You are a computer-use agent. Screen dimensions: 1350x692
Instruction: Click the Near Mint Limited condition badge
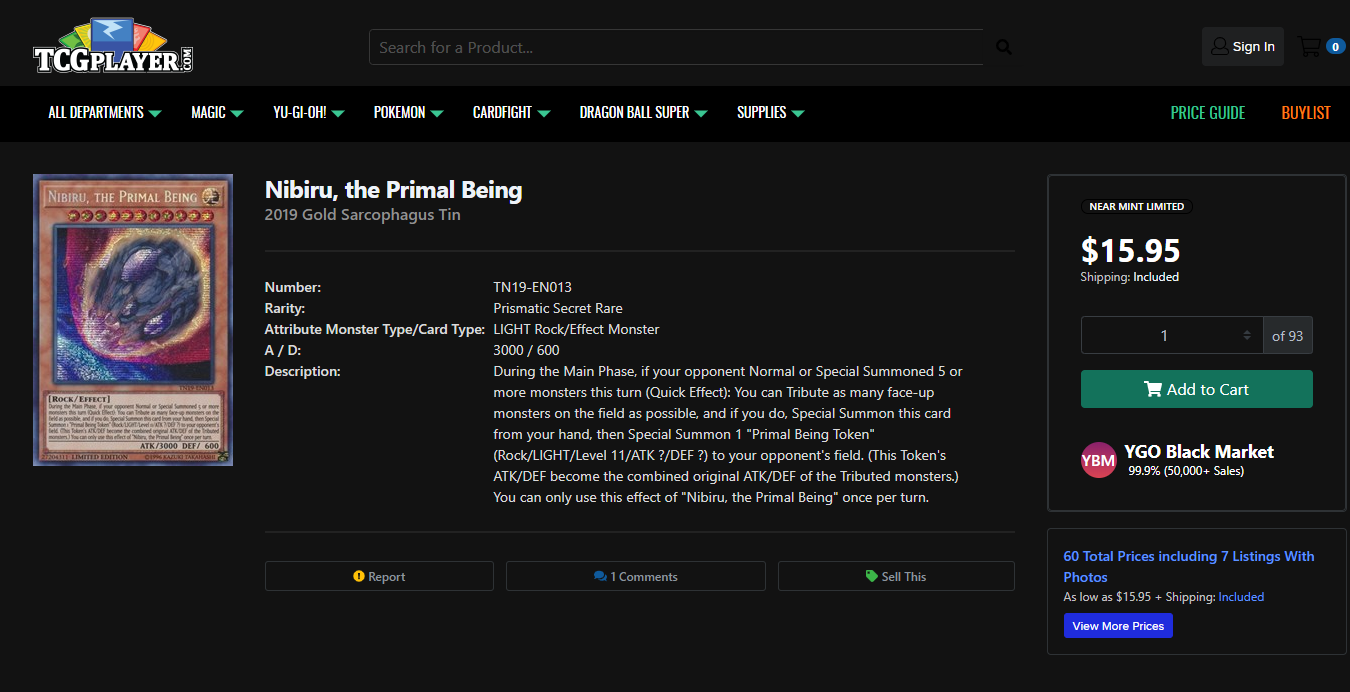pos(1136,207)
